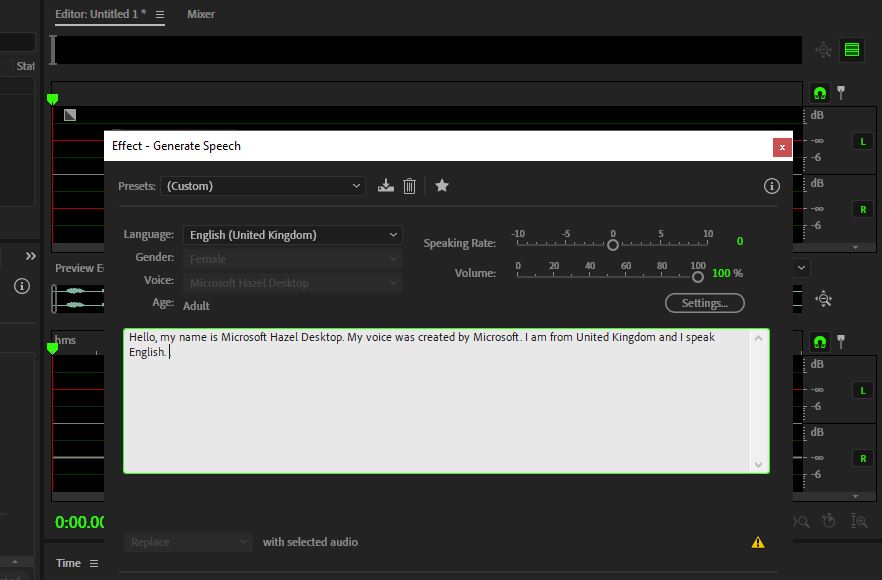
Task: Click the zoom navigator icon beside the top overview bar
Action: 824,50
